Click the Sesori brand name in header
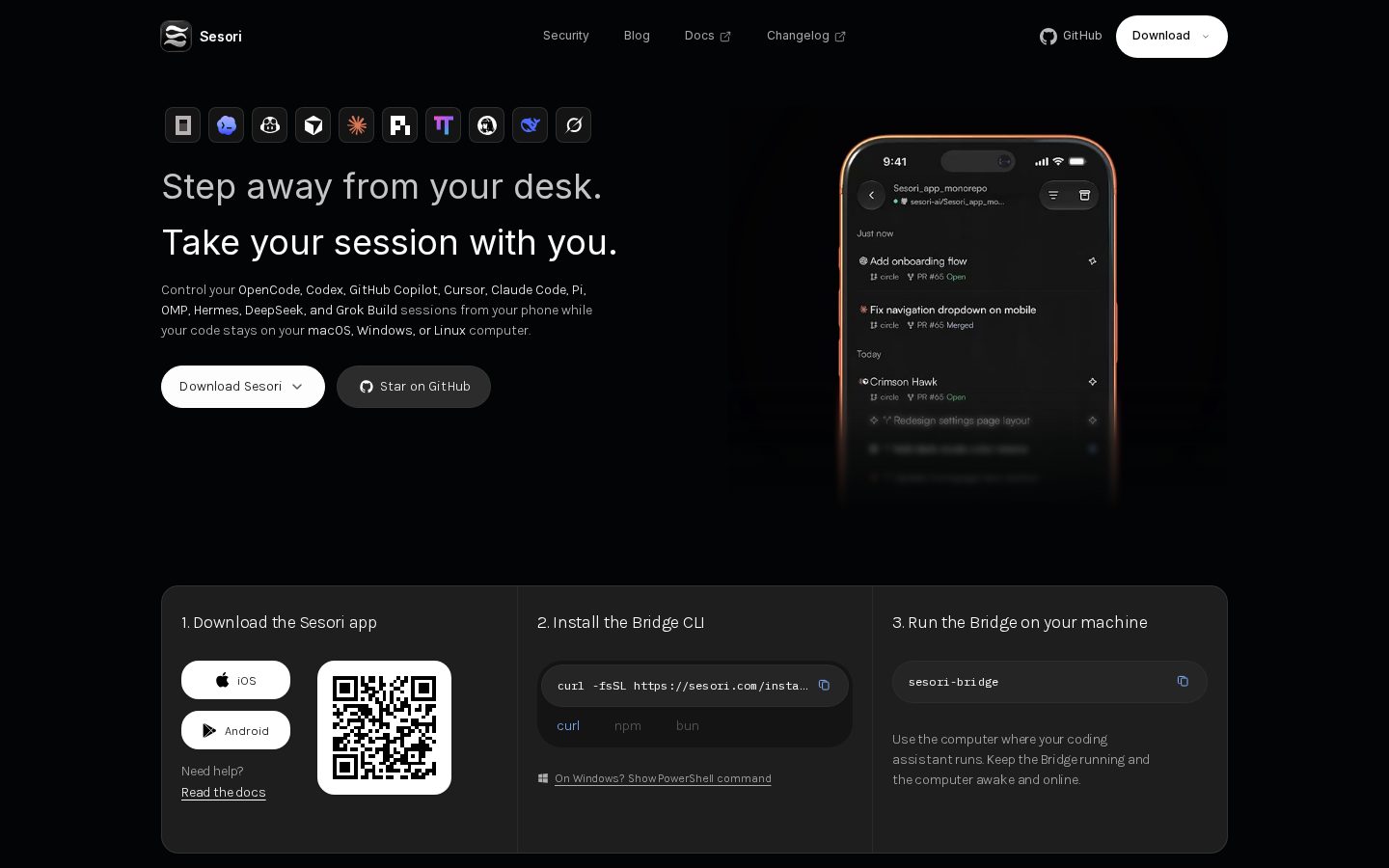The image size is (1389, 868). [220, 37]
